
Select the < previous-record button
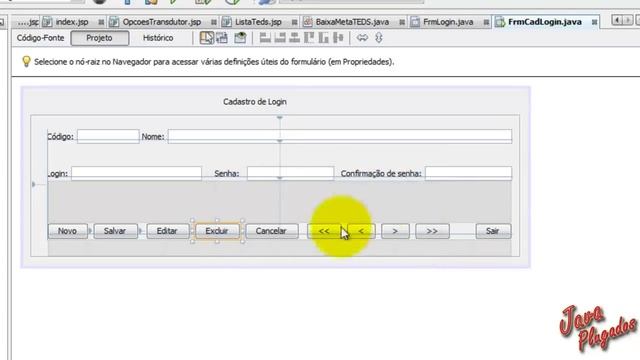361,231
